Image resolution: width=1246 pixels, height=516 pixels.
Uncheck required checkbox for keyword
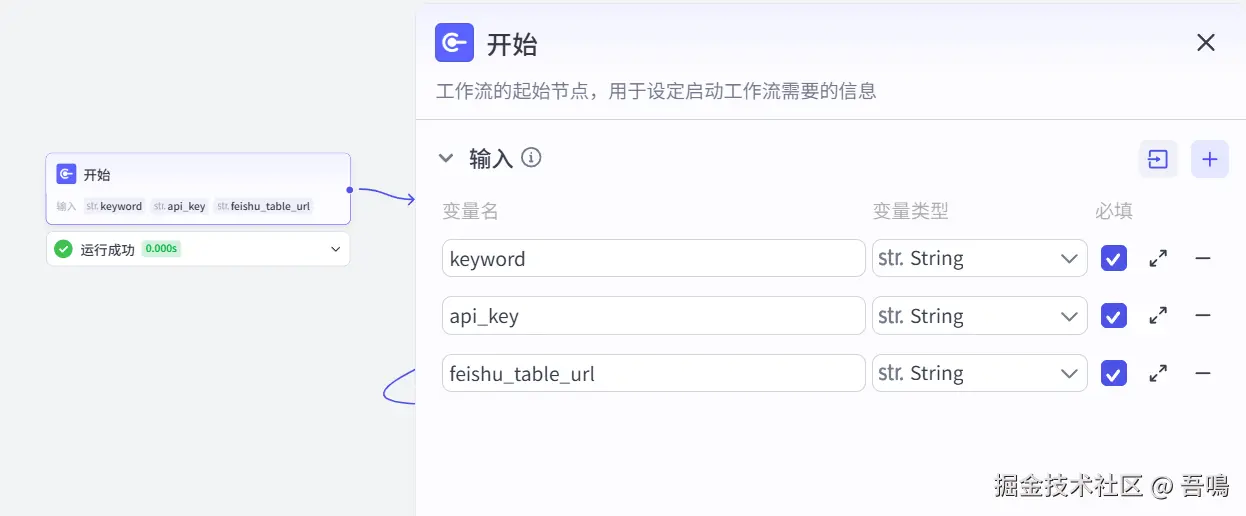pyautogui.click(x=1114, y=258)
